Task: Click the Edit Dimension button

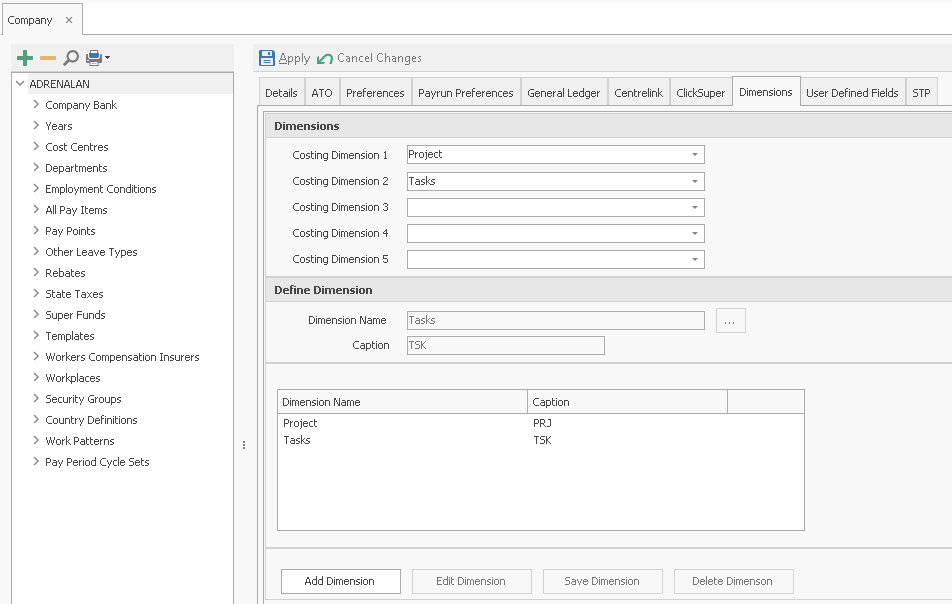Action: tap(471, 581)
